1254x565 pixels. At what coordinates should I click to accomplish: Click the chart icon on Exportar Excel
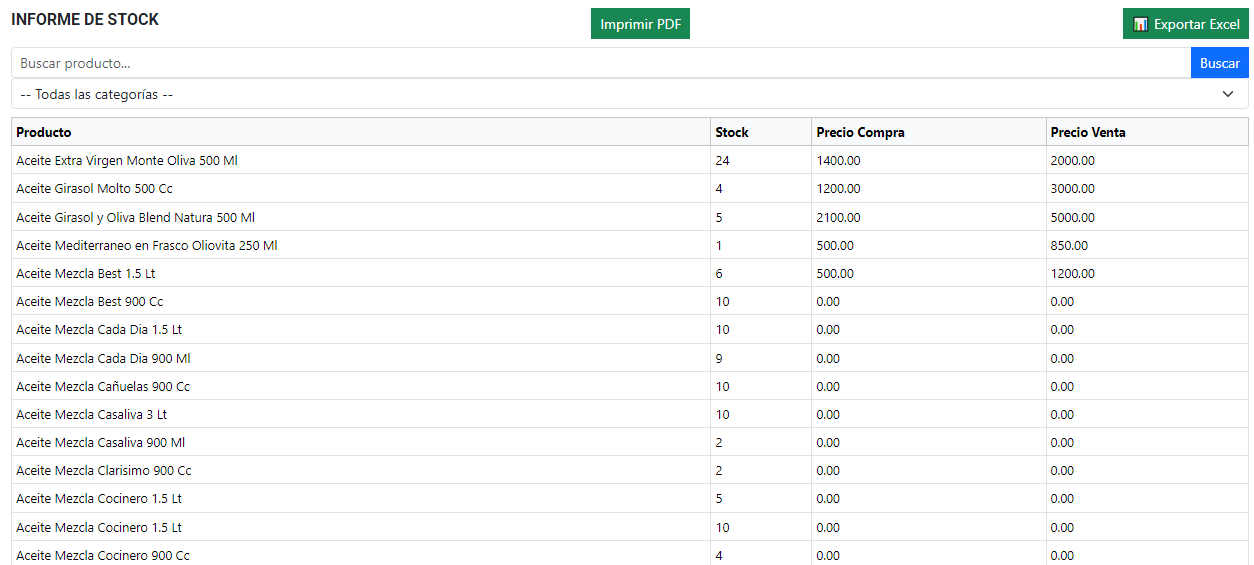coord(1140,24)
